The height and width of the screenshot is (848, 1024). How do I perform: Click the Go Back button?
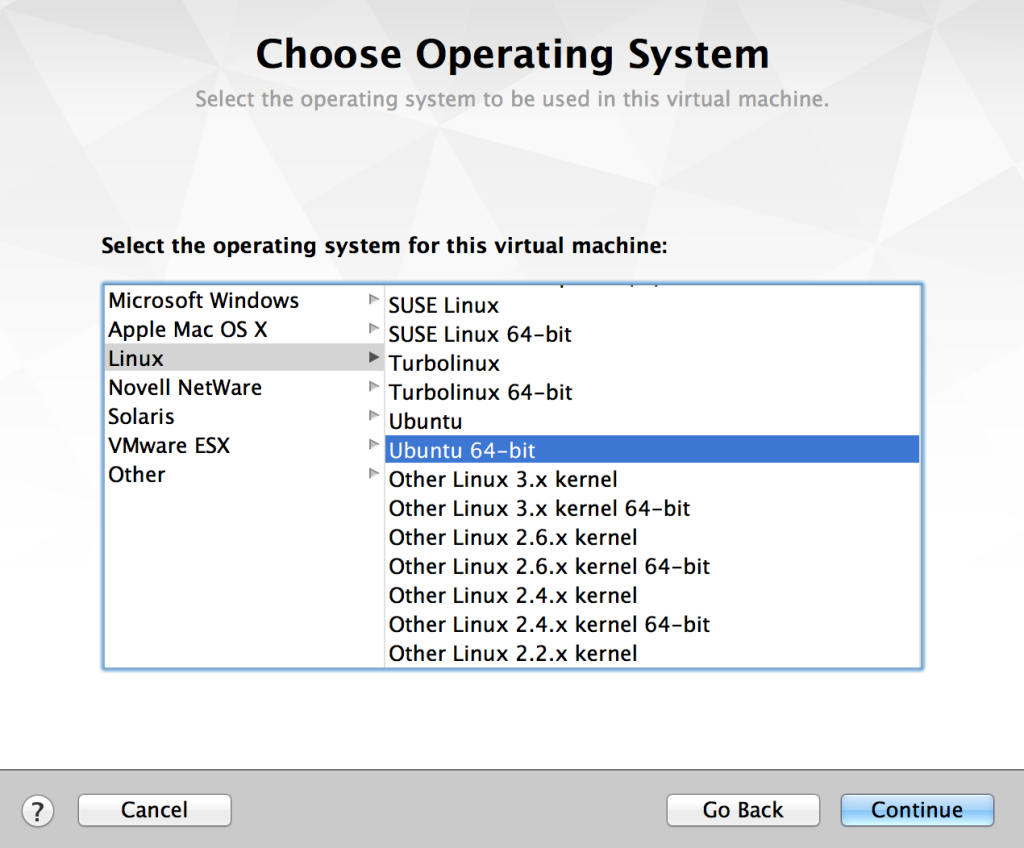pos(743,810)
